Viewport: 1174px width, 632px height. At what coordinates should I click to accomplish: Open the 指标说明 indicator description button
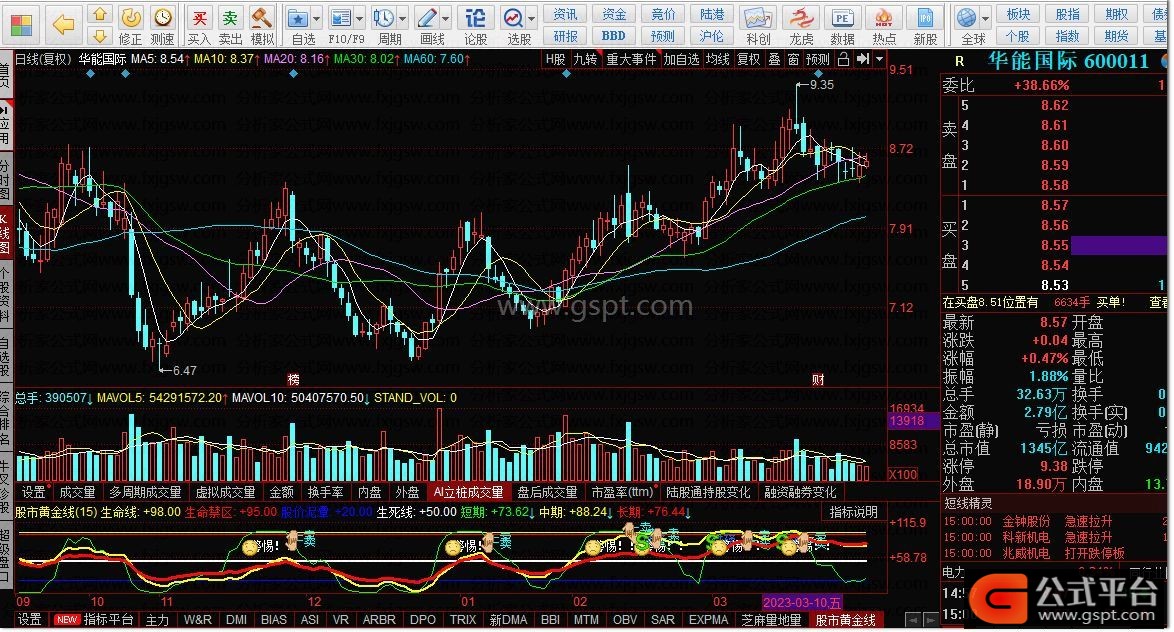coord(853,511)
